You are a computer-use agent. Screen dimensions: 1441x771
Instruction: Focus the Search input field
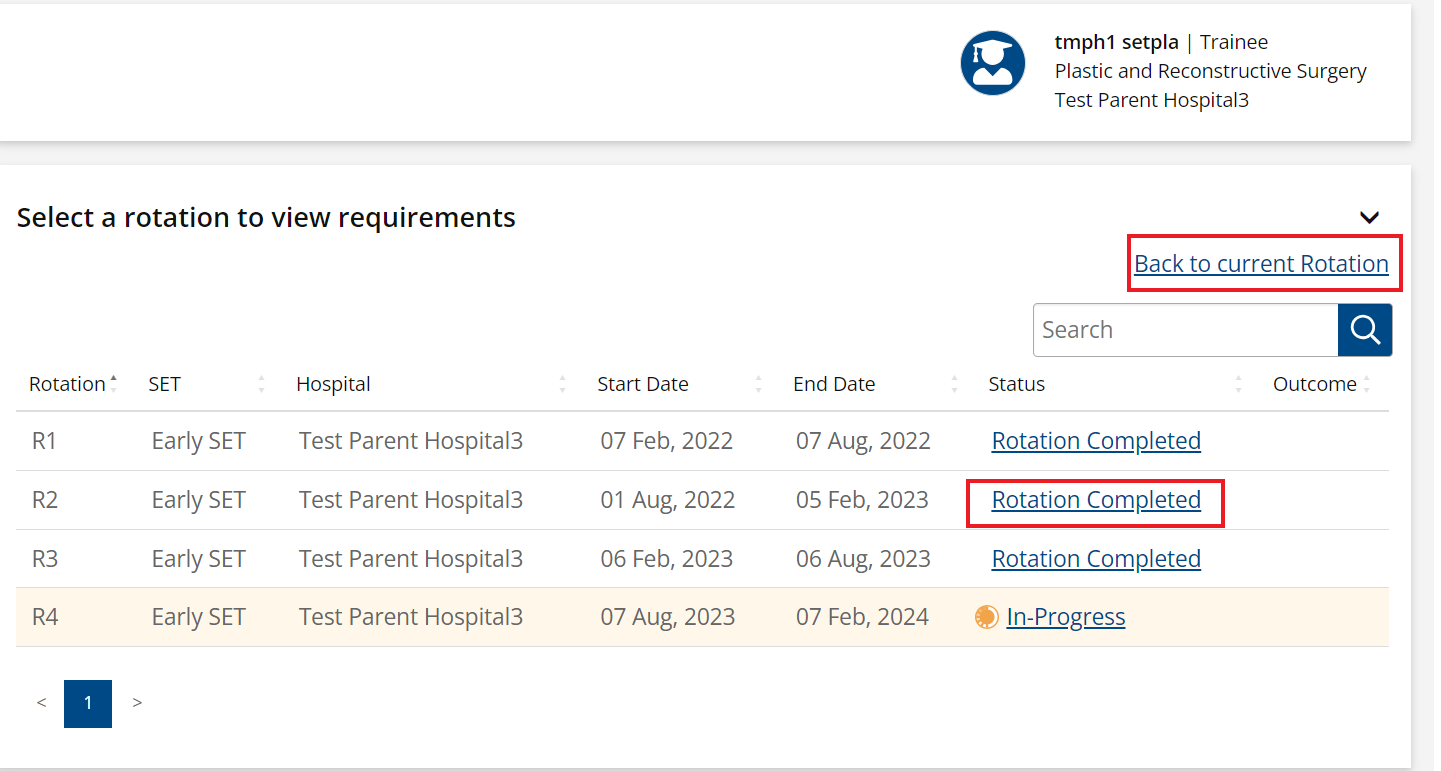click(1185, 330)
